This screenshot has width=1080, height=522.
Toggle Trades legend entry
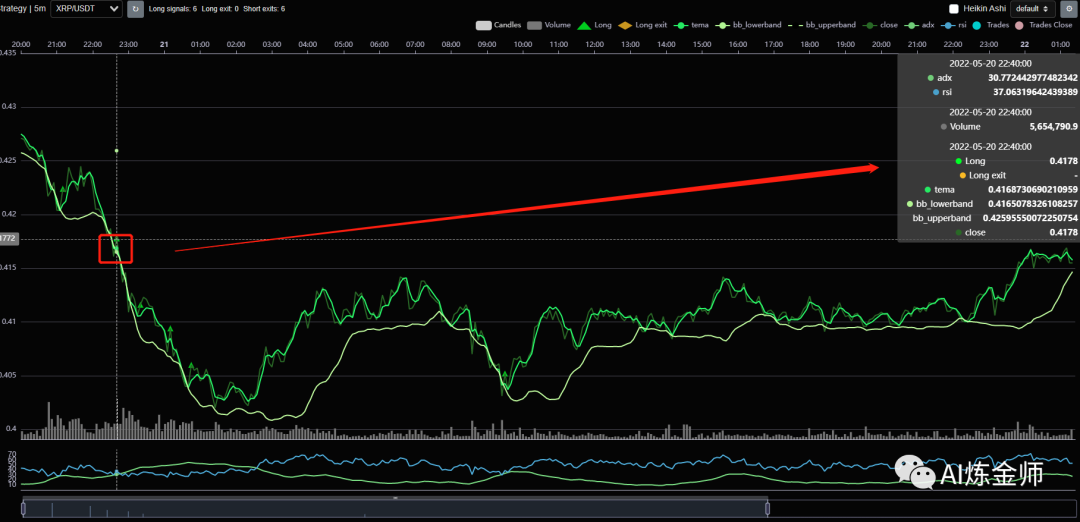pos(990,25)
